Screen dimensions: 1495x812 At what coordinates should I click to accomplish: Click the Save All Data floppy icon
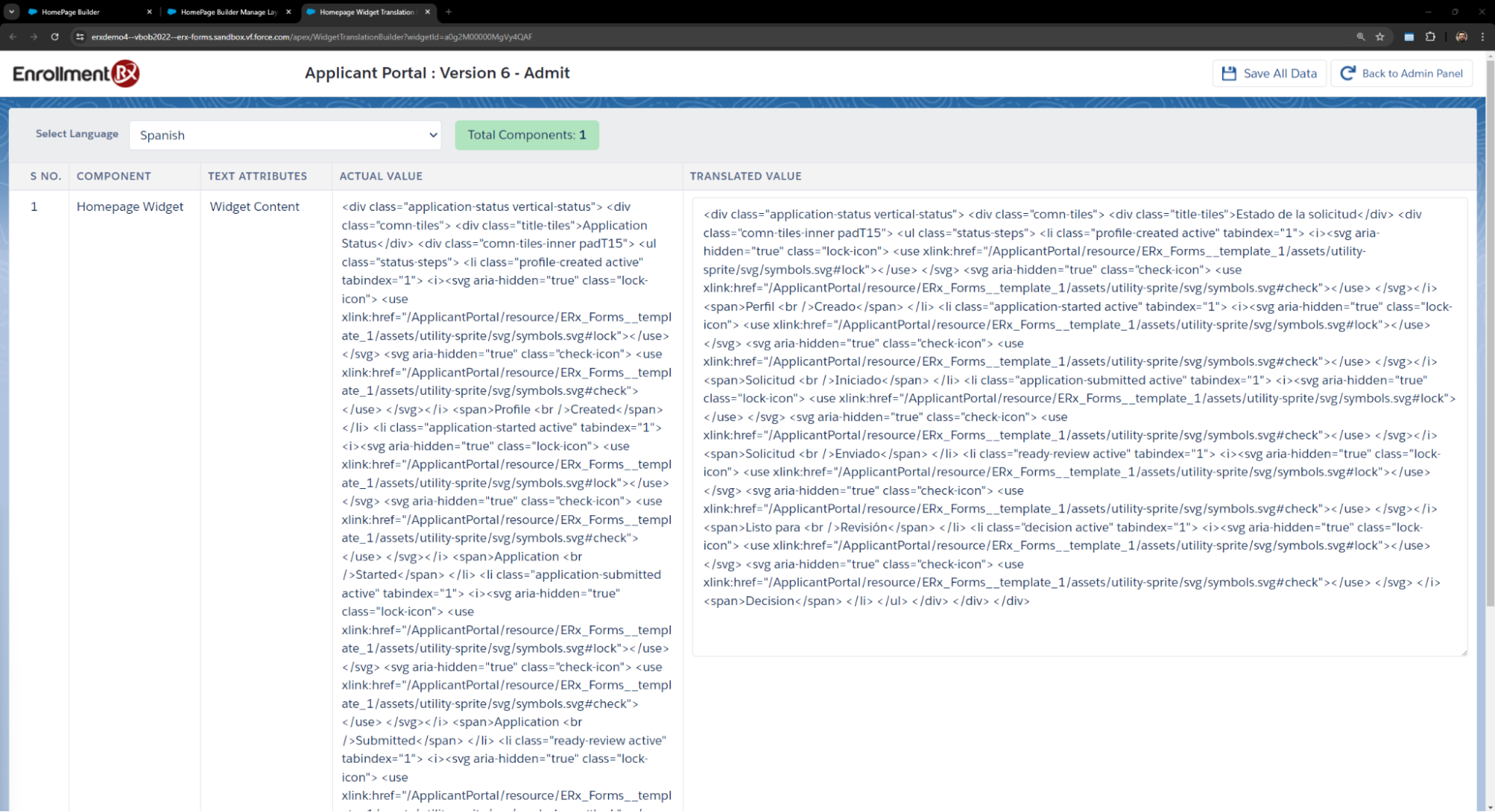point(1229,73)
